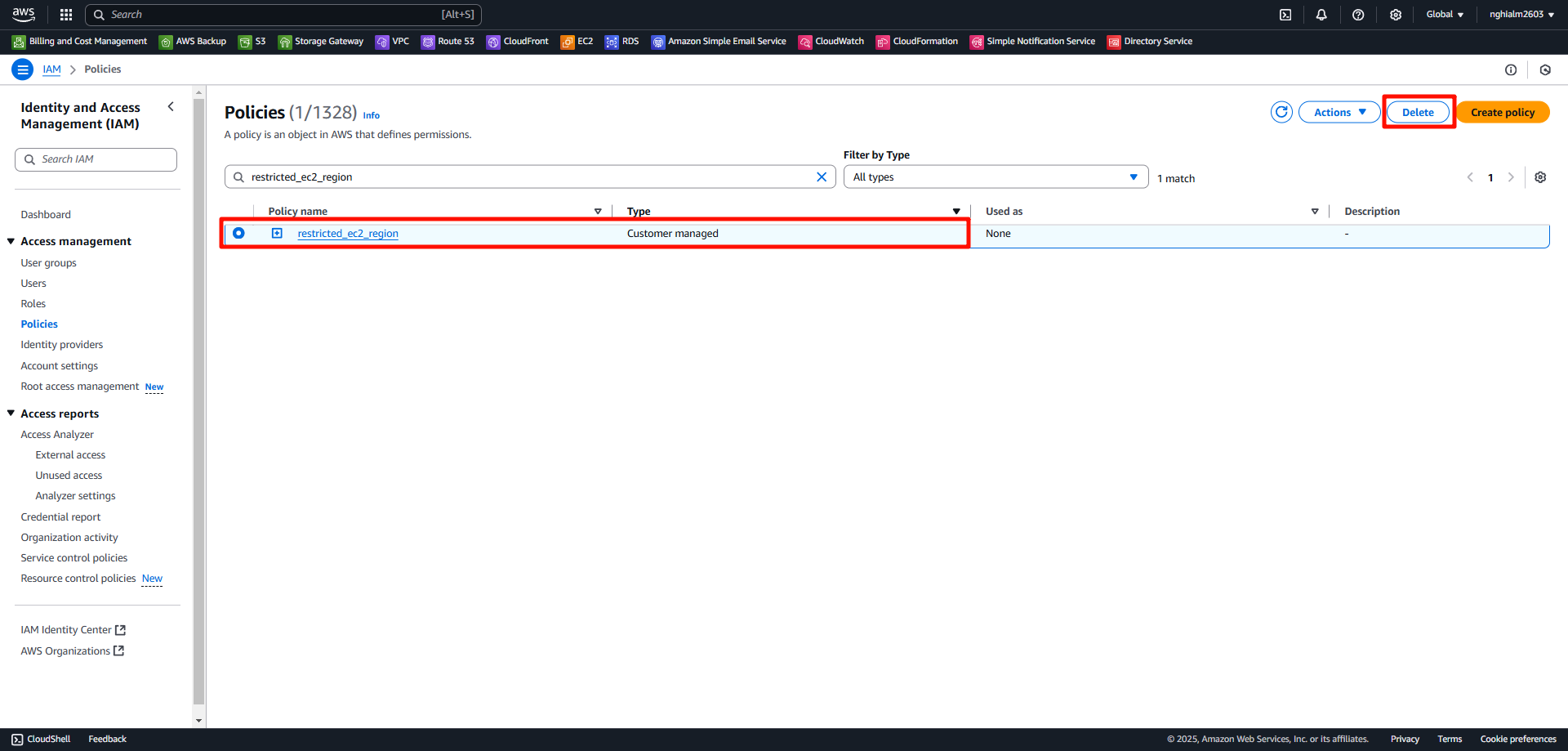Open CloudFormation shortcut
This screenshot has height=751, width=1568.
[x=917, y=42]
